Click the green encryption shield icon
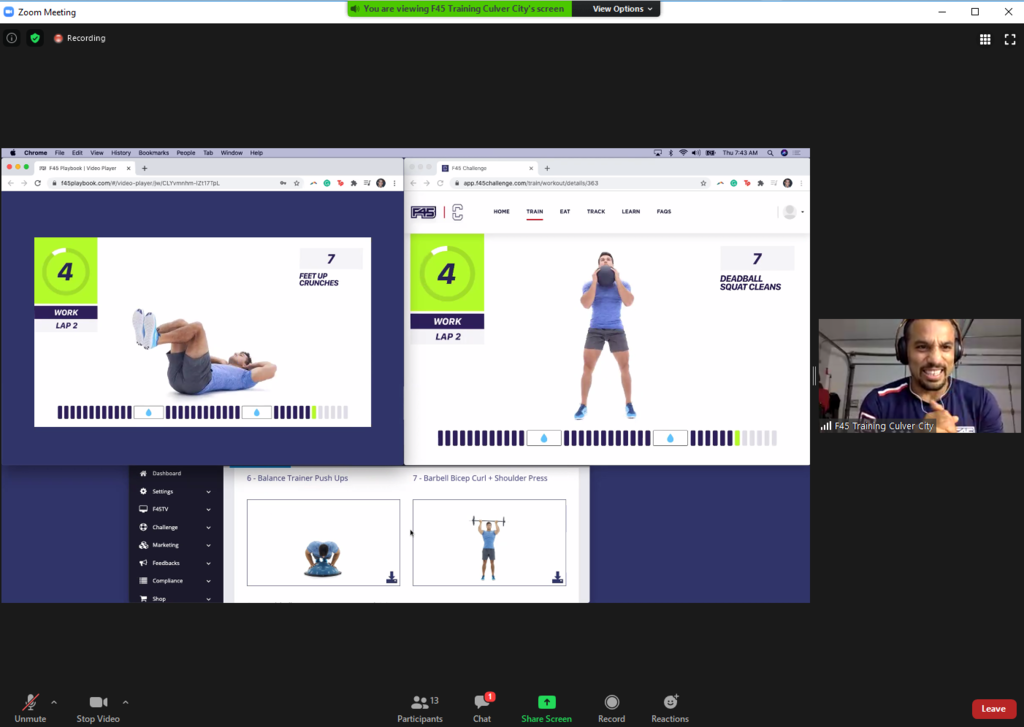 [x=35, y=38]
